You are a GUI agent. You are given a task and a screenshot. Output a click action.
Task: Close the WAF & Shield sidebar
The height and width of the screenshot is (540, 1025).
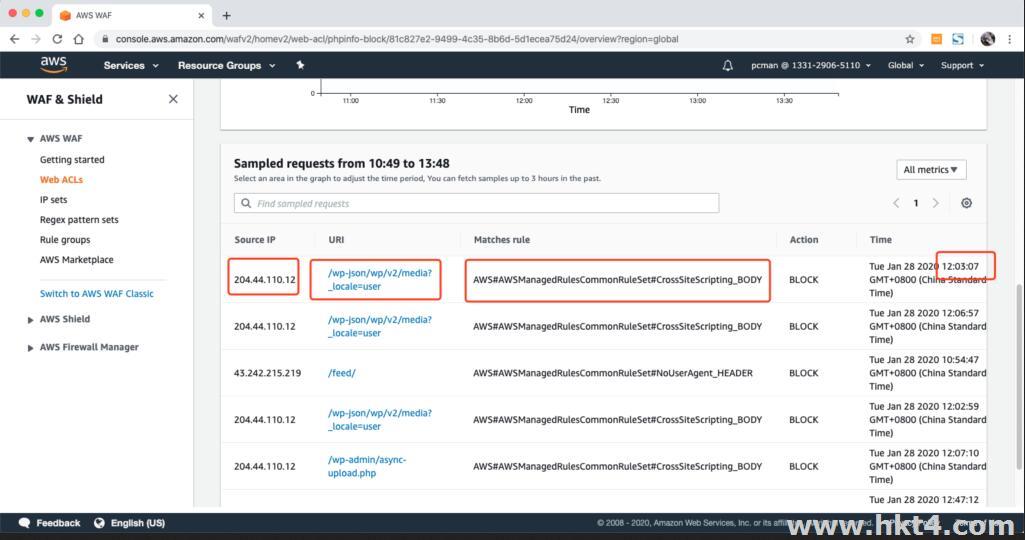[173, 99]
